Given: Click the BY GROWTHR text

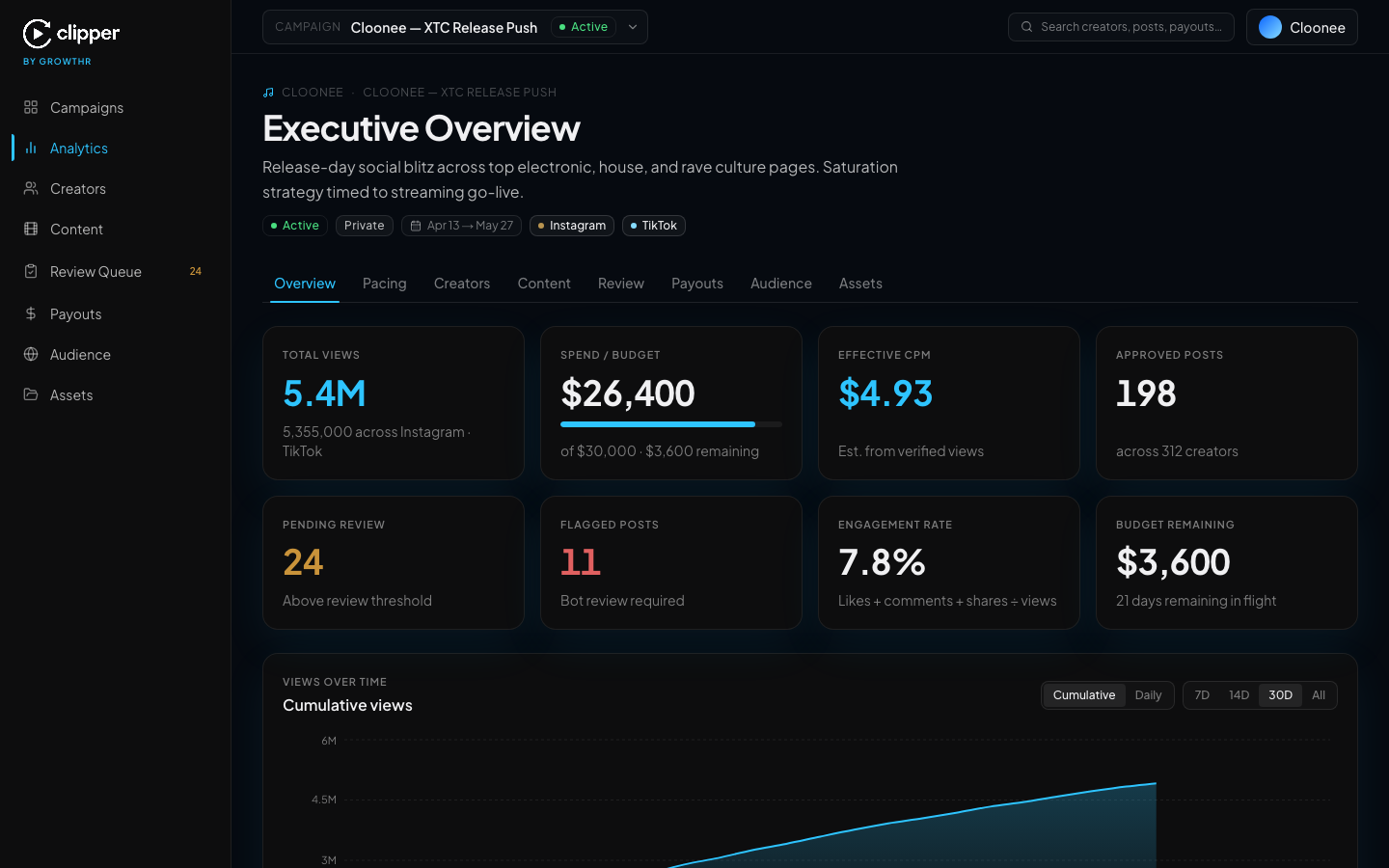Looking at the screenshot, I should coord(57,62).
